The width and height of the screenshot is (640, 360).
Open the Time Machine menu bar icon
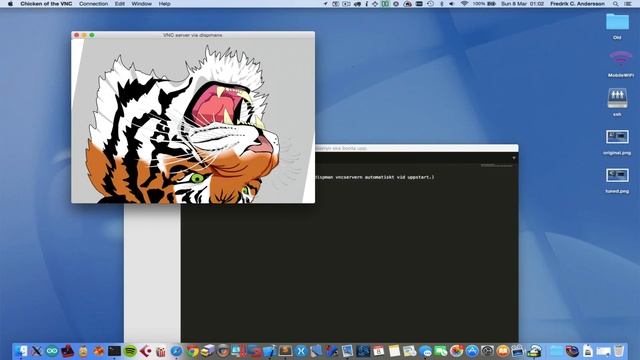pos(430,4)
